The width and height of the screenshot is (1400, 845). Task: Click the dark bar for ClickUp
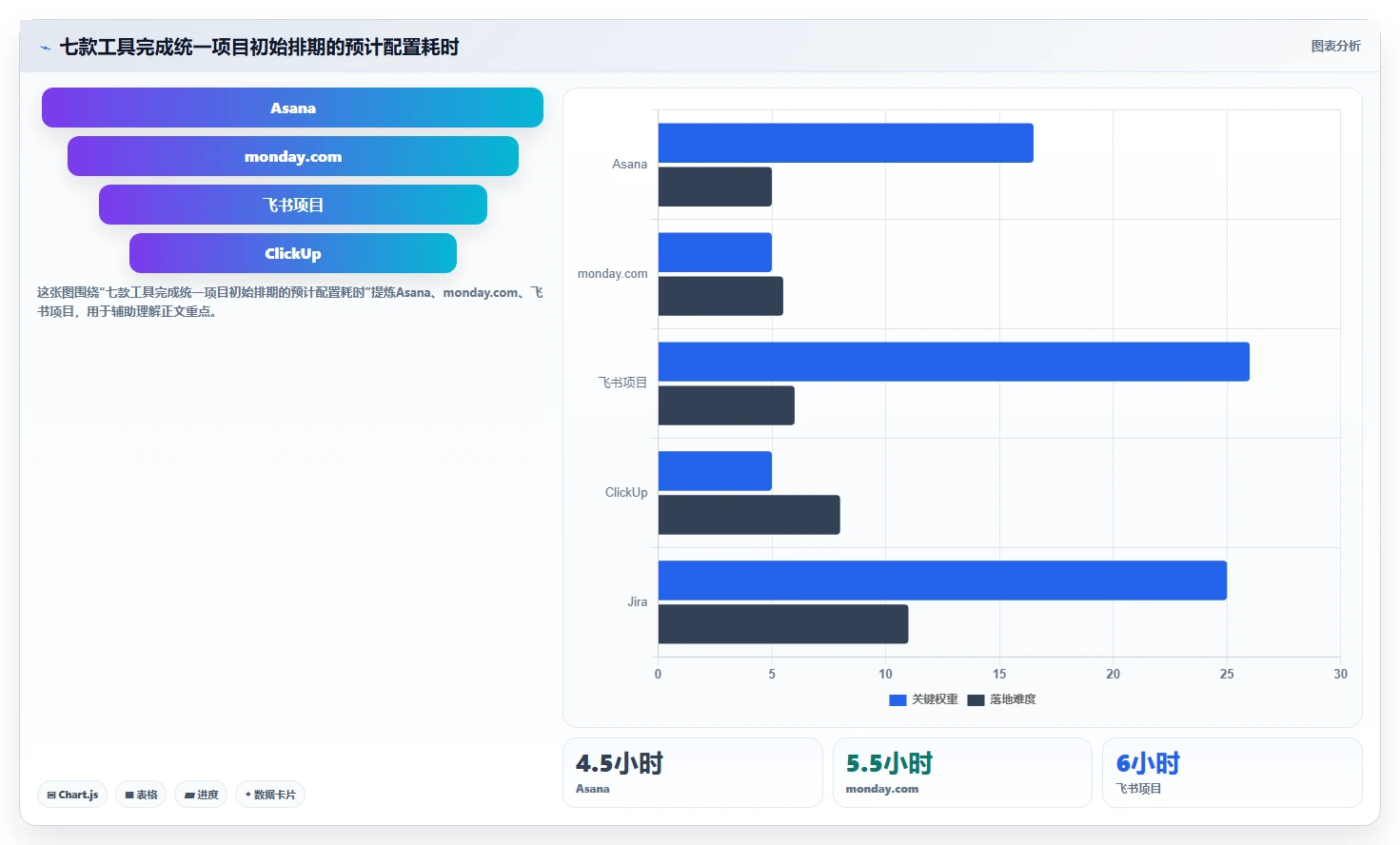click(749, 515)
